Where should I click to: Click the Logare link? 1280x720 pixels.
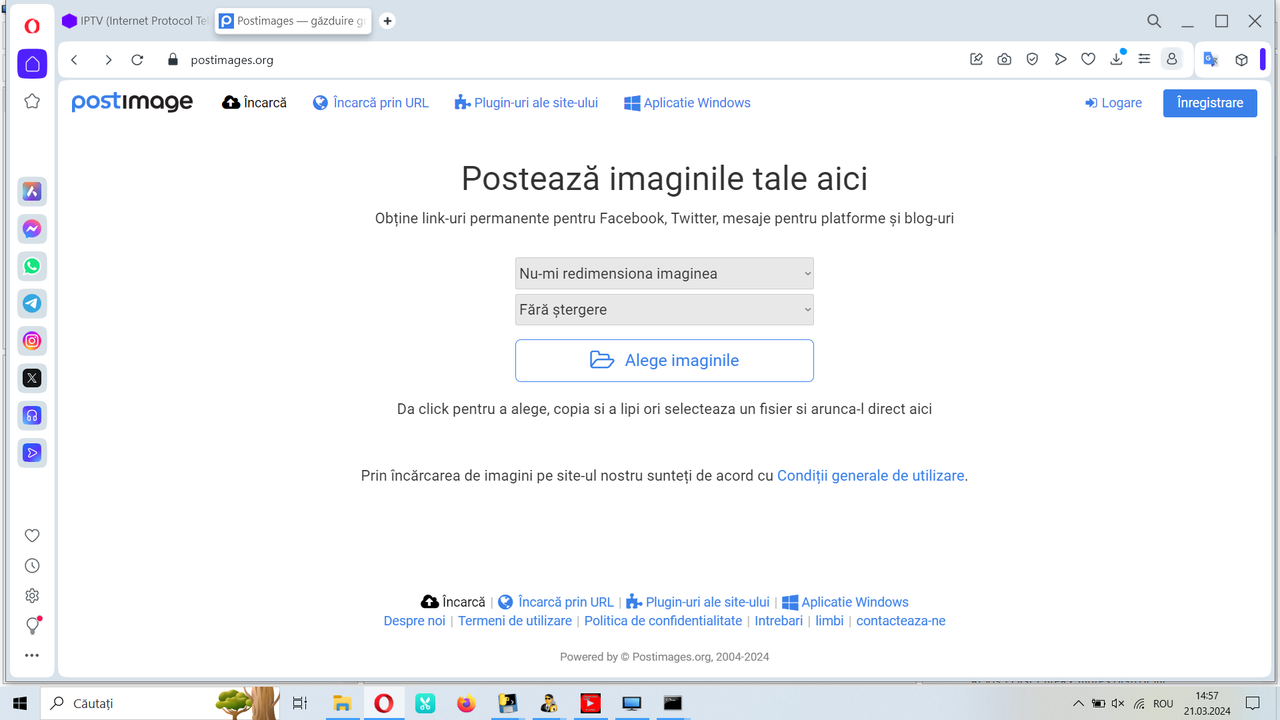pyautogui.click(x=1113, y=103)
